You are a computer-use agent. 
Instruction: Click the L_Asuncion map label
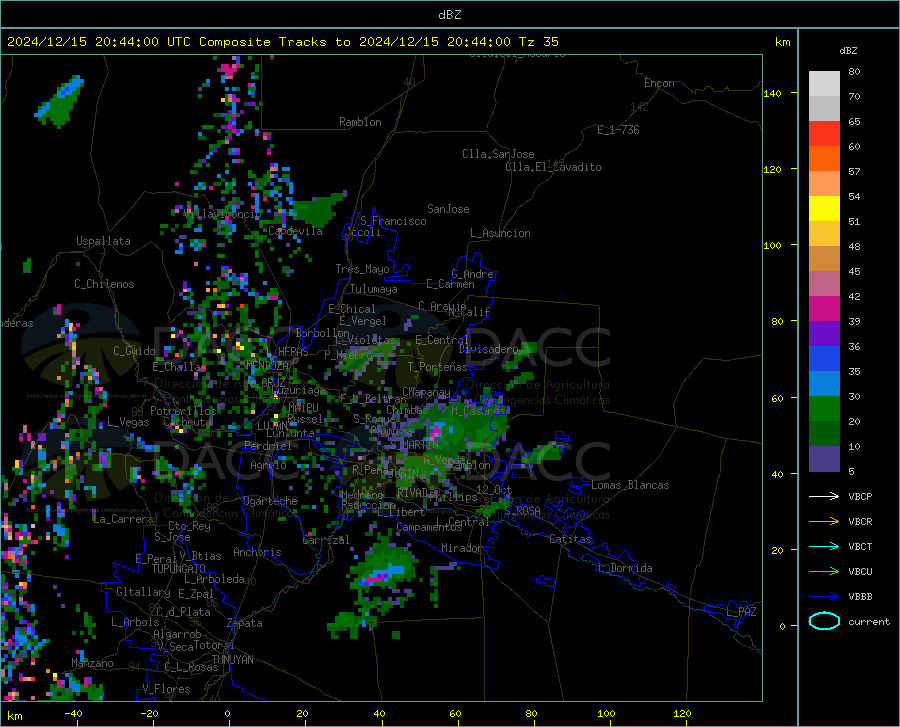[500, 233]
